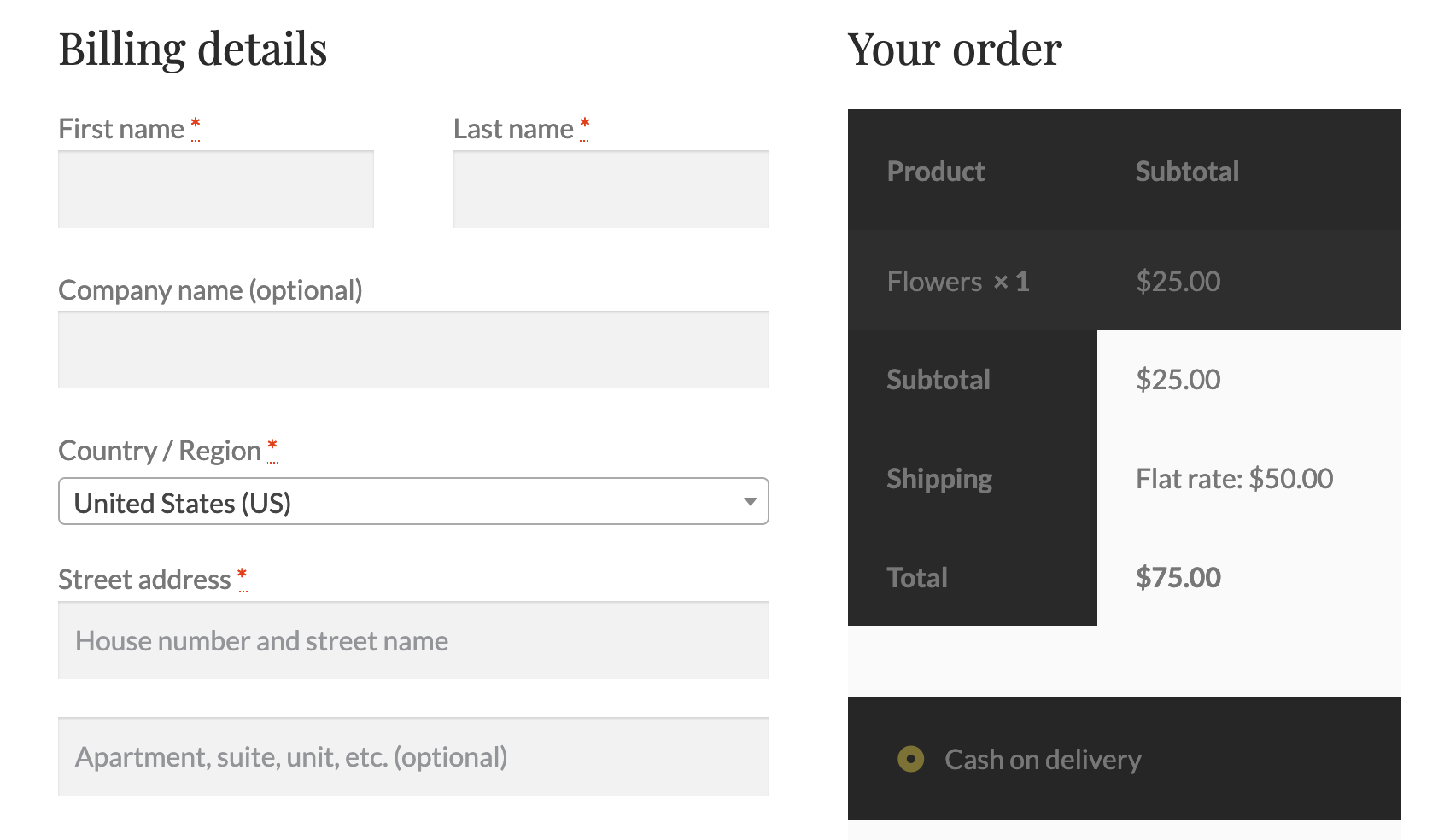Click the required asterisk next to First name
This screenshot has height=840, width=1450.
point(196,126)
